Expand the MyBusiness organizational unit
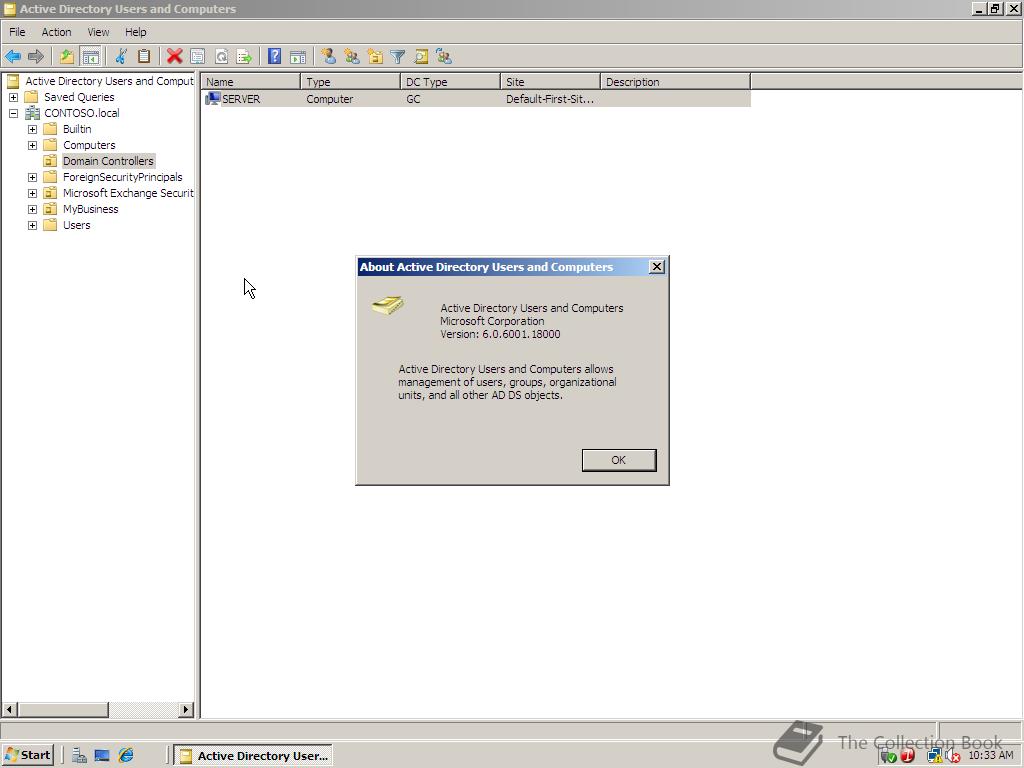This screenshot has height=768, width=1024. 32,209
